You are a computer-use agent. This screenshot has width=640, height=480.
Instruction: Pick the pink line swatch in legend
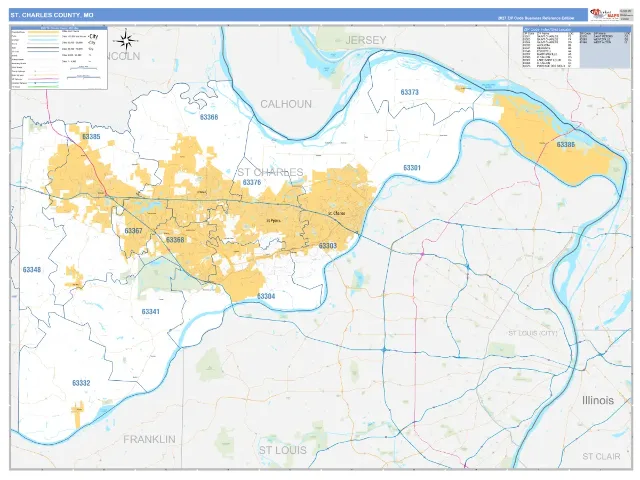43,79
